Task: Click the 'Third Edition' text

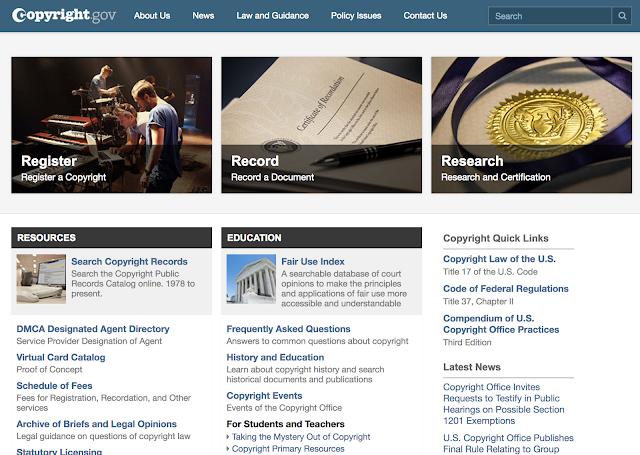Action: 467,342
